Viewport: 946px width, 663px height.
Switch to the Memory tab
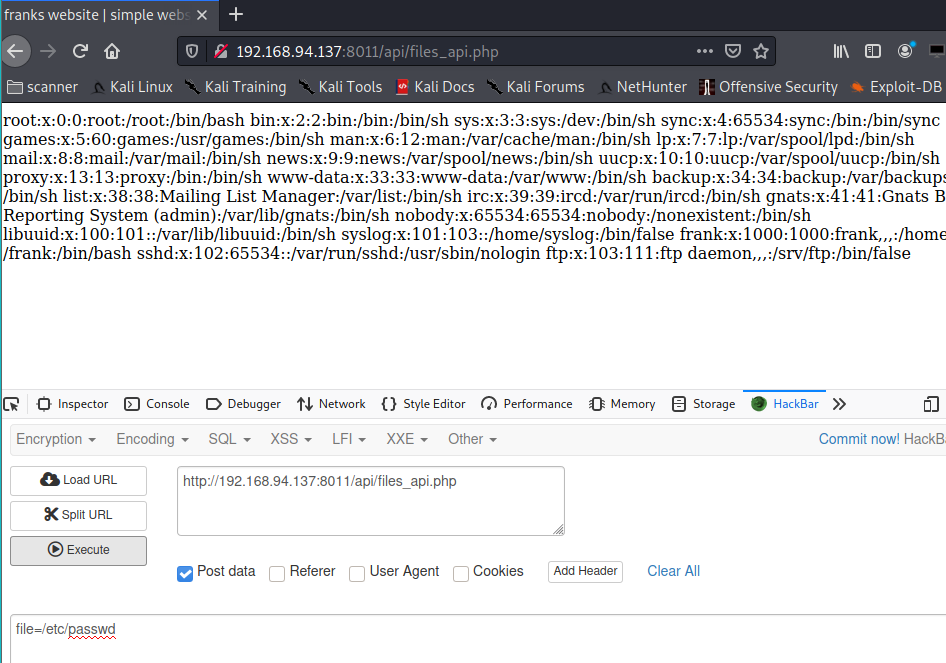tap(622, 404)
